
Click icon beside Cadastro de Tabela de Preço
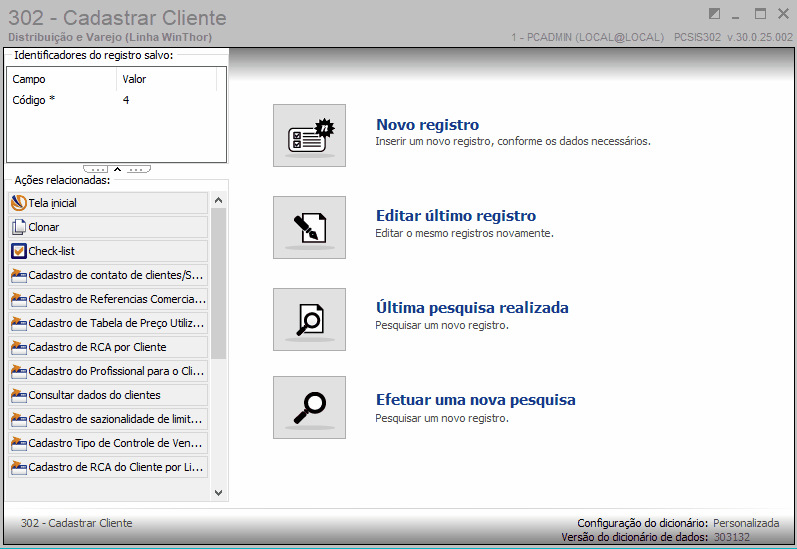[x=19, y=323]
